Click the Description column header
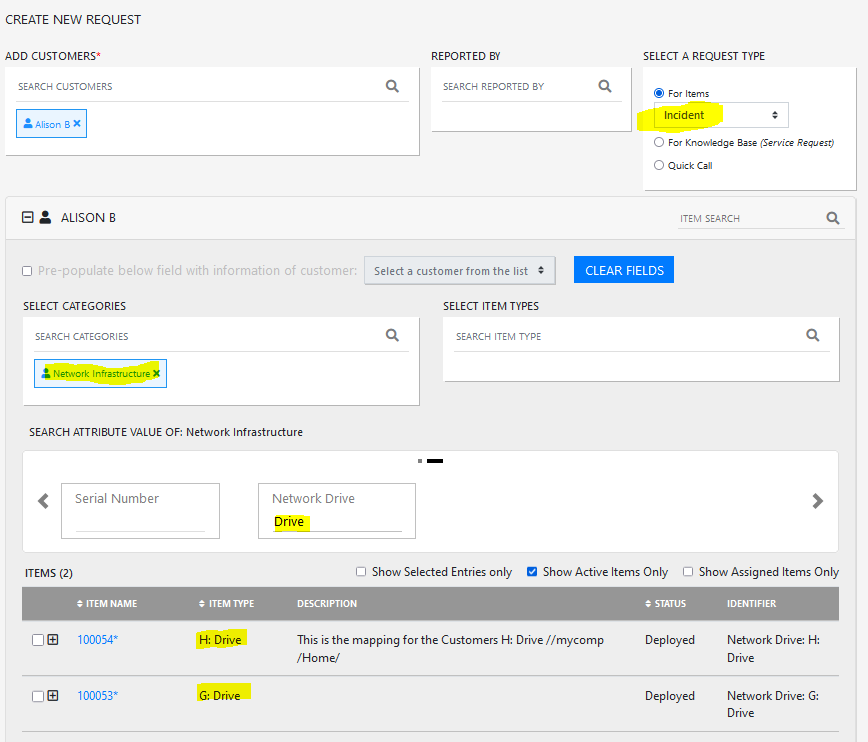Screen dimensions: 868x742 click(327, 604)
